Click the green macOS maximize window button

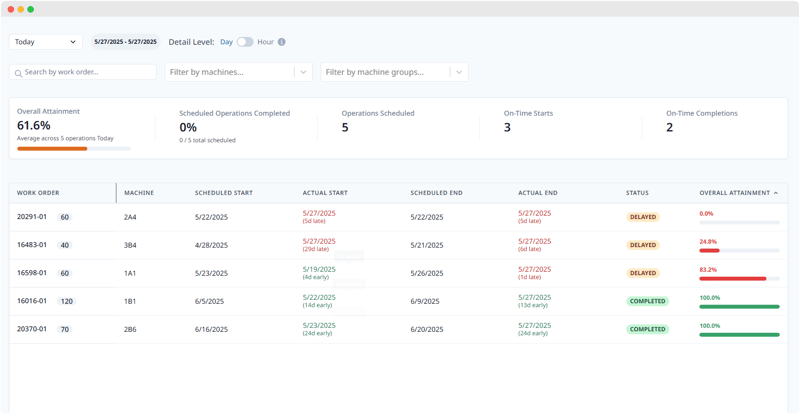[x=31, y=9]
